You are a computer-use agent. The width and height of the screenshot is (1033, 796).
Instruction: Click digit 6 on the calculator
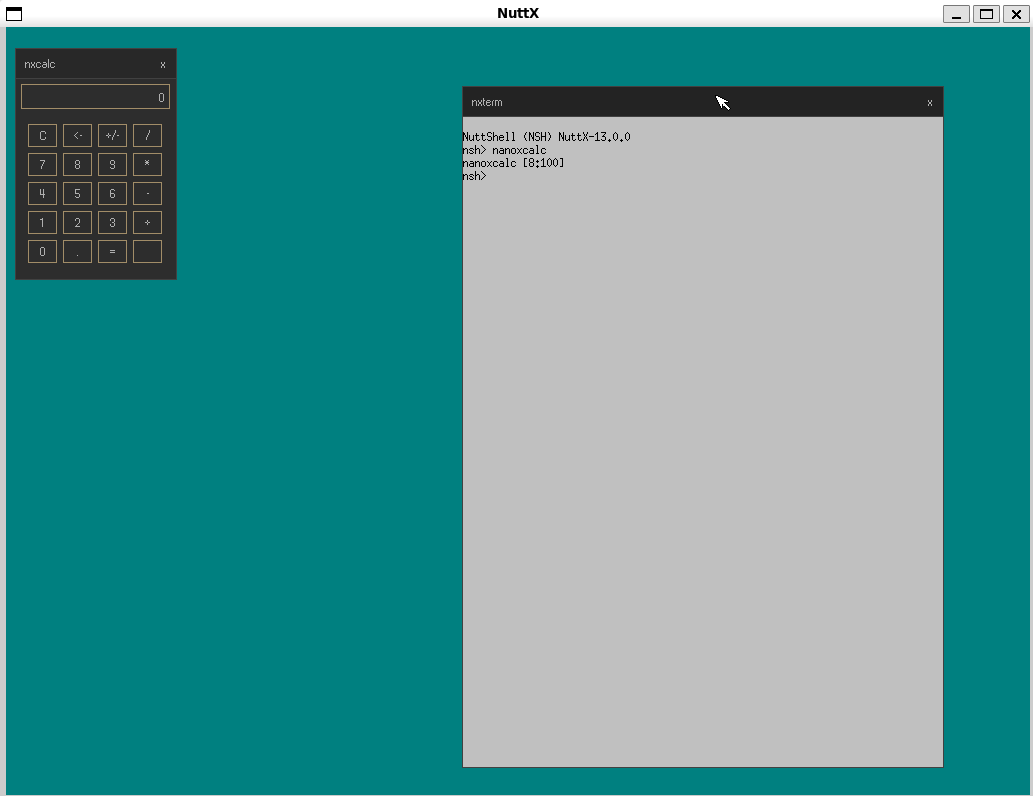coord(112,194)
